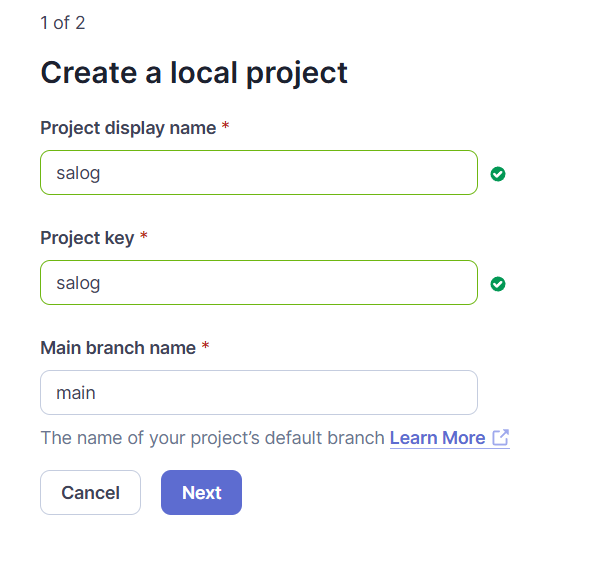Click red asterisk next to Project display name
593x566 pixels.
tap(225, 126)
